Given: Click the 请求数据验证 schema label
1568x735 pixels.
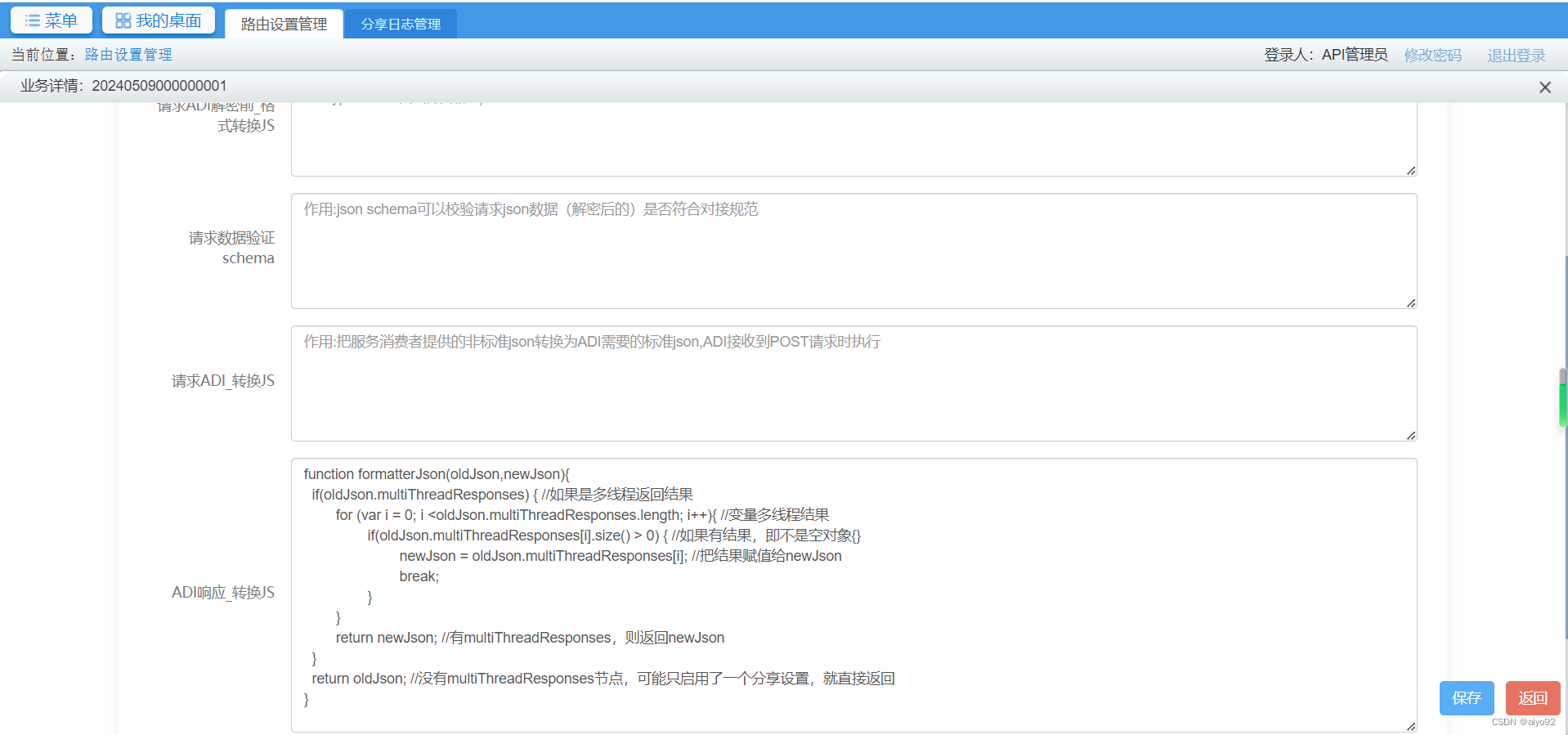Looking at the screenshot, I should [x=231, y=248].
